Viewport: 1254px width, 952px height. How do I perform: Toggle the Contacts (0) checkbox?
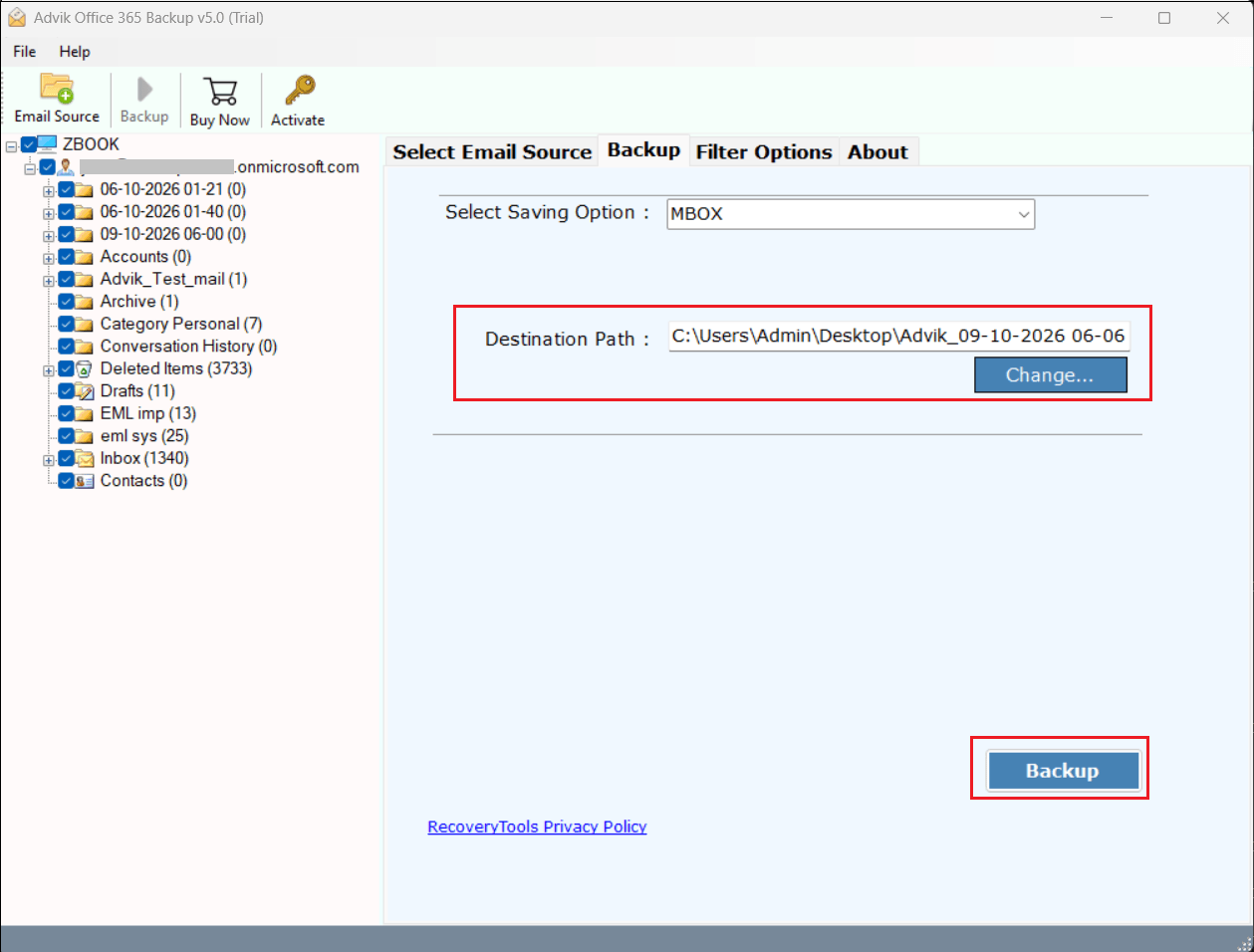[x=66, y=481]
